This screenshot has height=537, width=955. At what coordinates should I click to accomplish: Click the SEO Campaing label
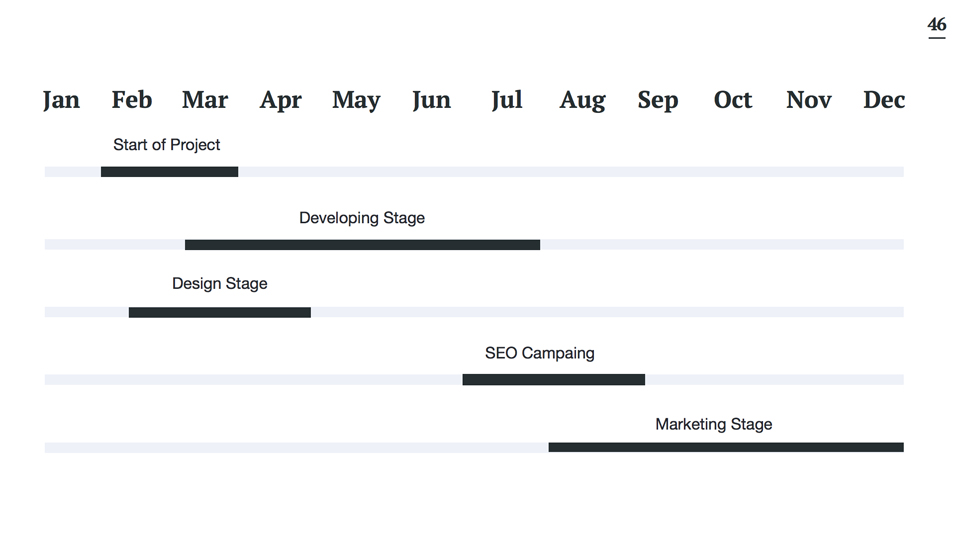point(540,353)
